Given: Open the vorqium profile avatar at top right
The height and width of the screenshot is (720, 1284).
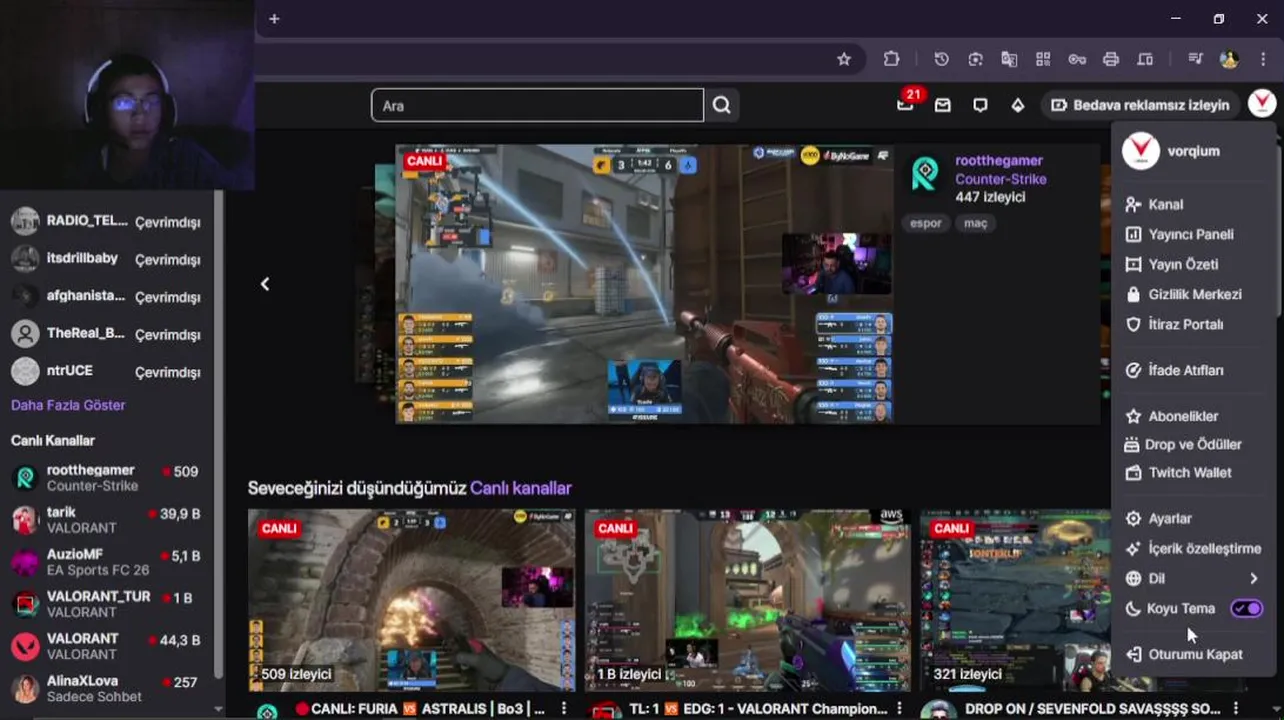Looking at the screenshot, I should tap(1262, 104).
